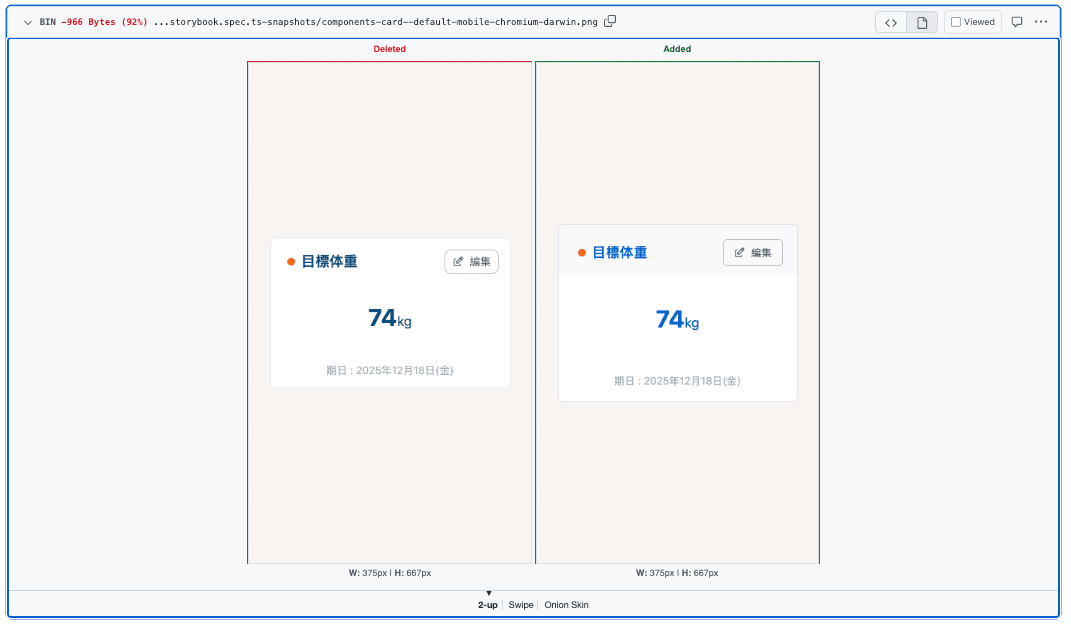
Task: Switch to rich diff view icon
Action: coord(921,23)
